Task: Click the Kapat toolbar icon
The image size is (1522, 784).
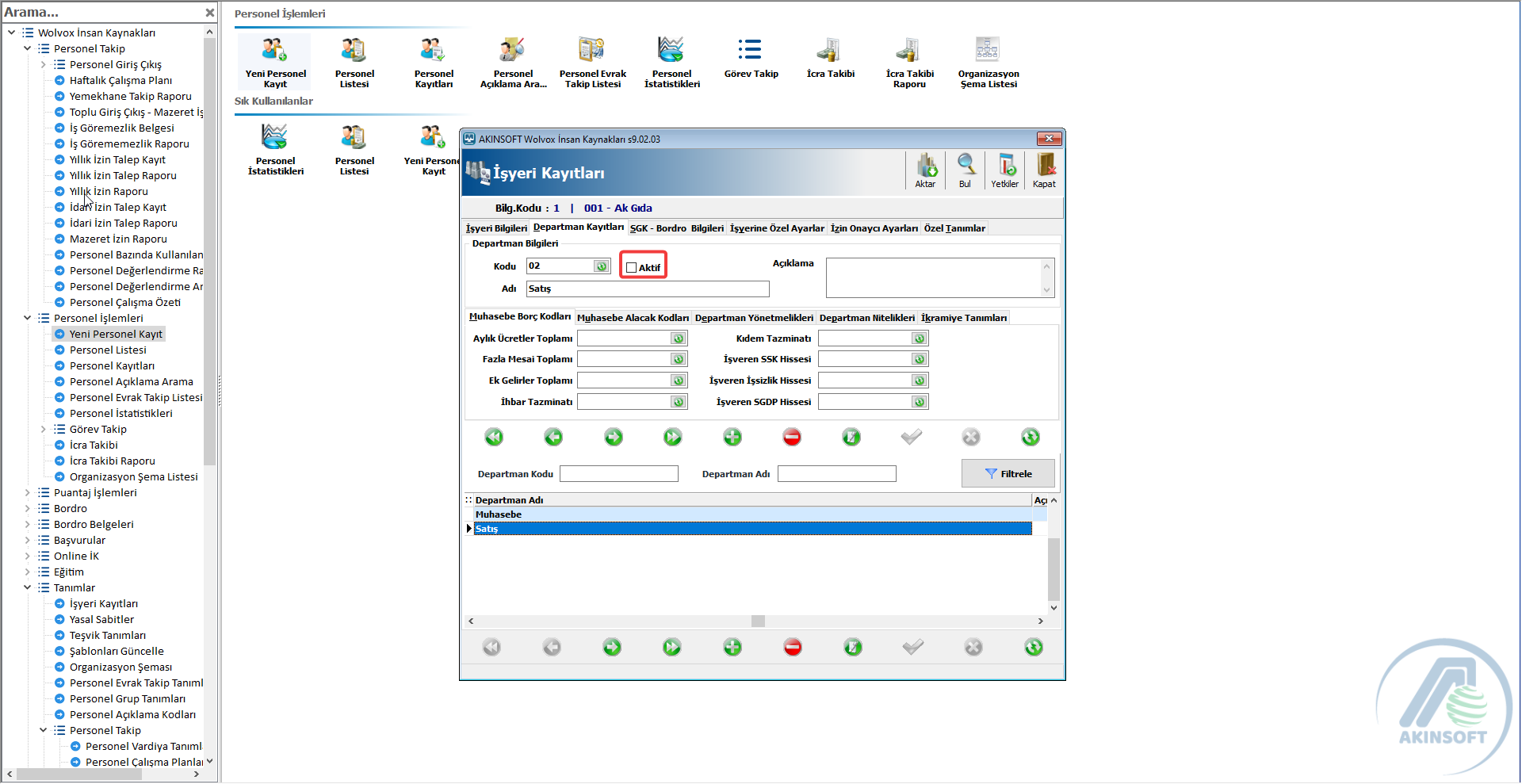Action: click(1044, 170)
